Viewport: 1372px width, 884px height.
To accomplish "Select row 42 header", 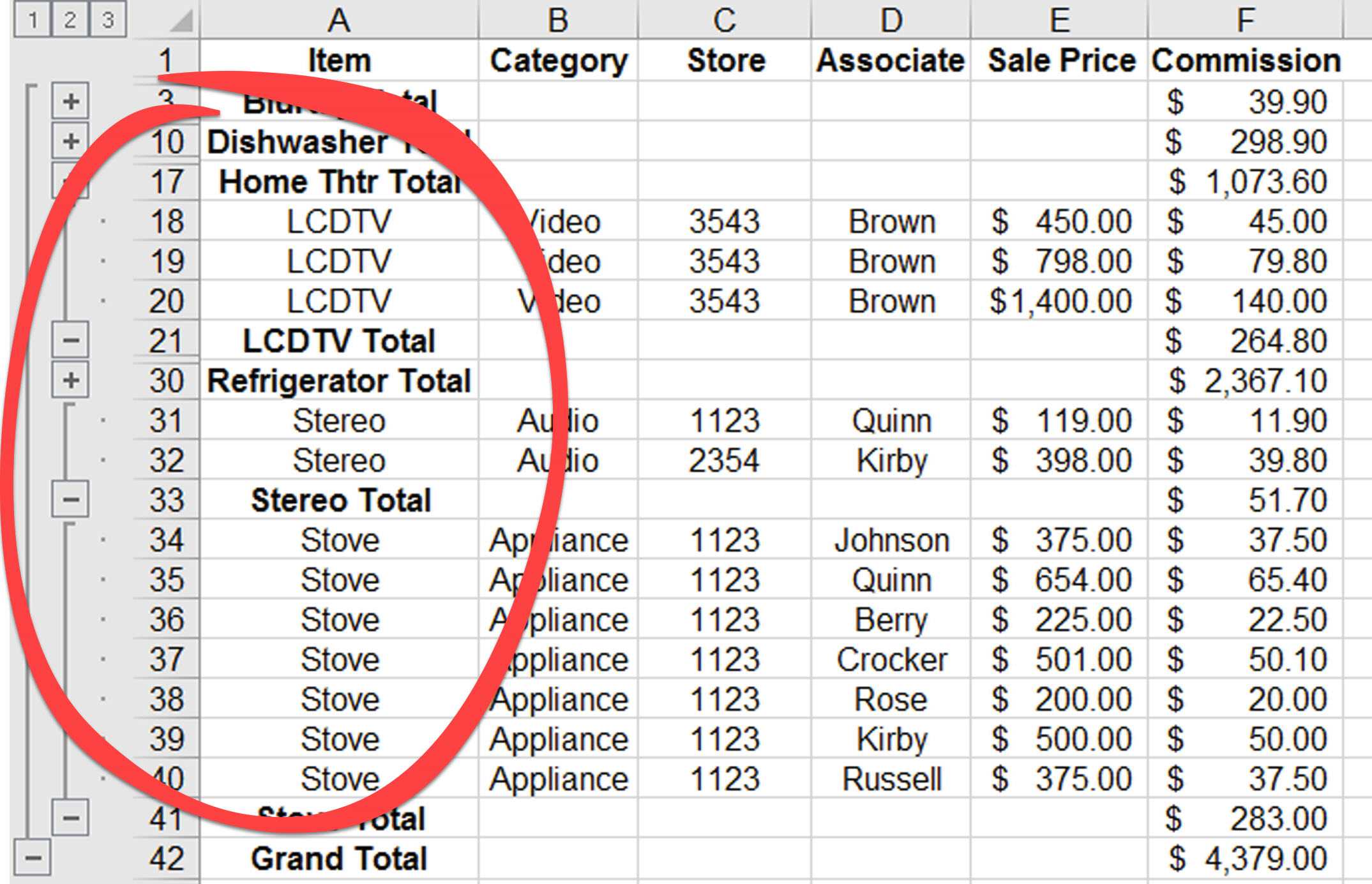I will (x=166, y=858).
